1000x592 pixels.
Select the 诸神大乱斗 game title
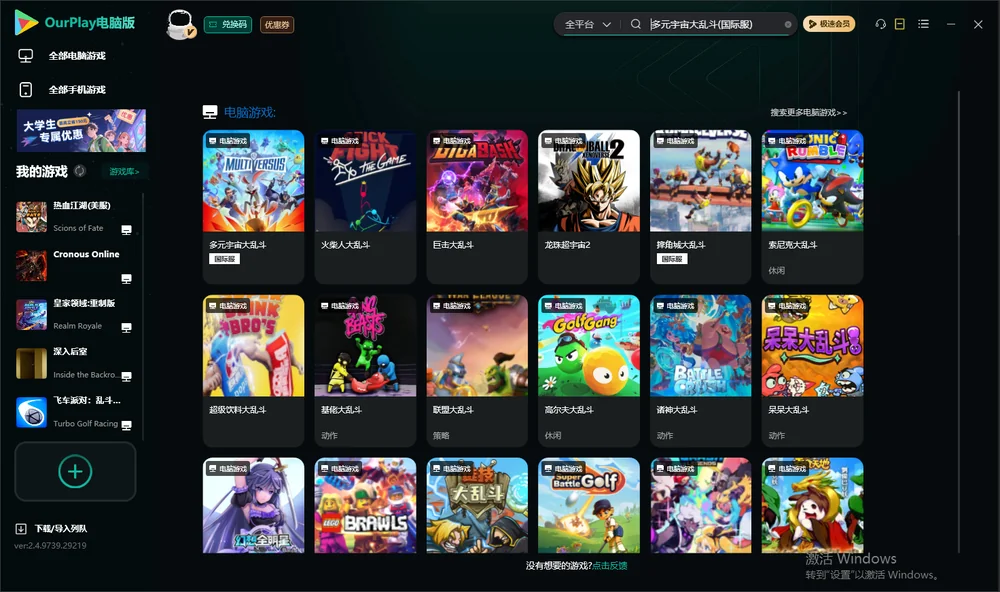click(x=677, y=410)
